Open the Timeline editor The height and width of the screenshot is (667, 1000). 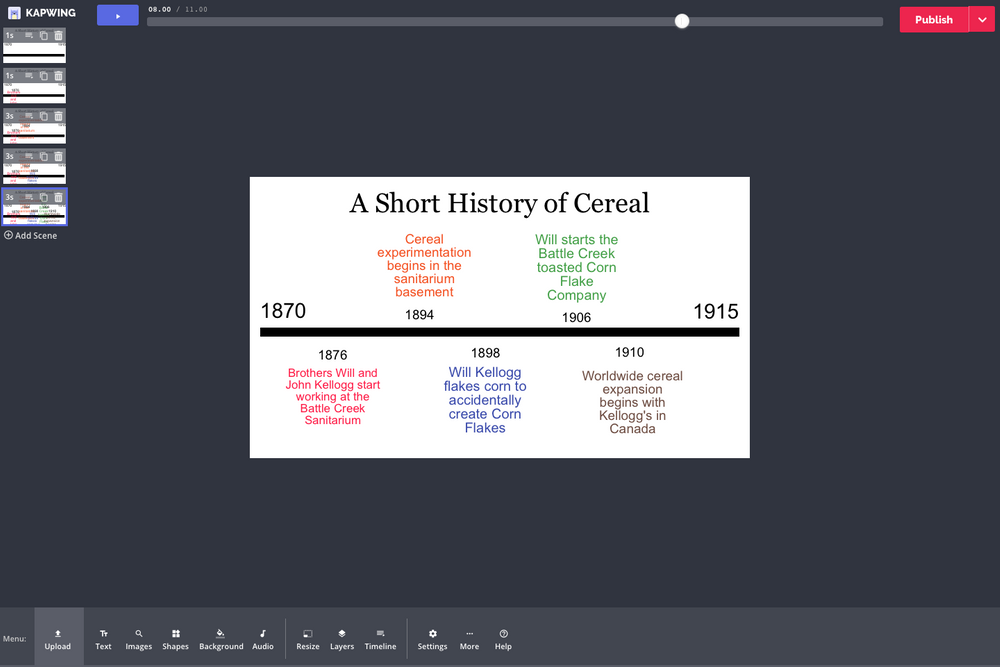[380, 637]
